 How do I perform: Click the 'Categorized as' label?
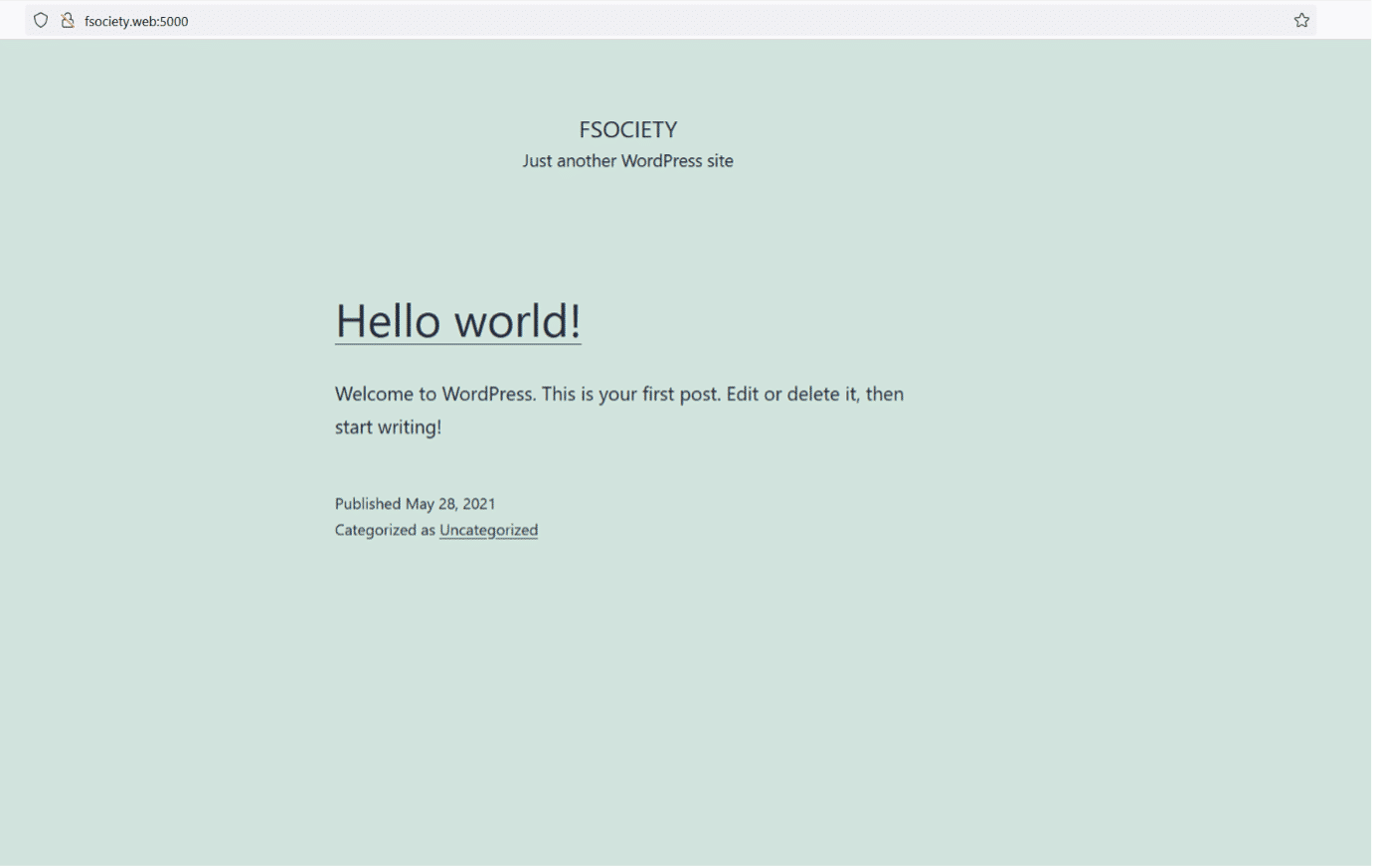[x=385, y=530]
